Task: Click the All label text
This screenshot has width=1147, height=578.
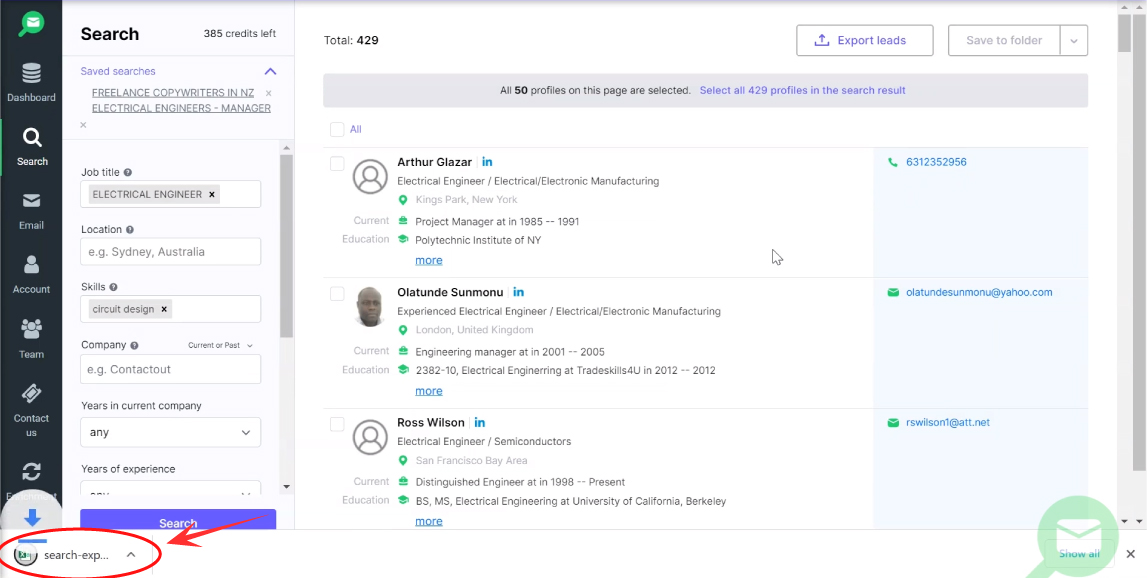Action: [356, 130]
